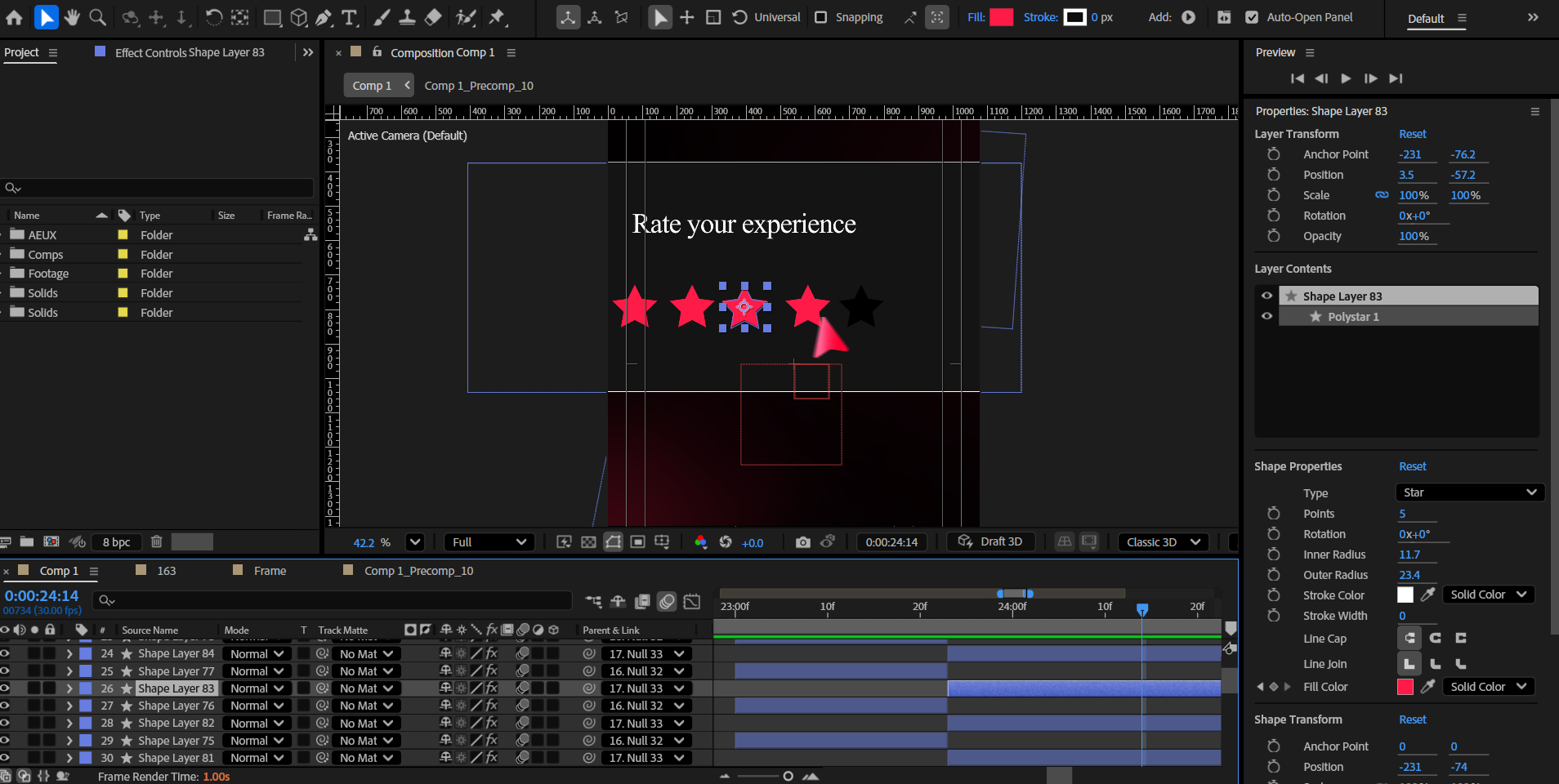Click the snapshot camera icon in viewer
Image resolution: width=1559 pixels, height=784 pixels.
pos(802,542)
